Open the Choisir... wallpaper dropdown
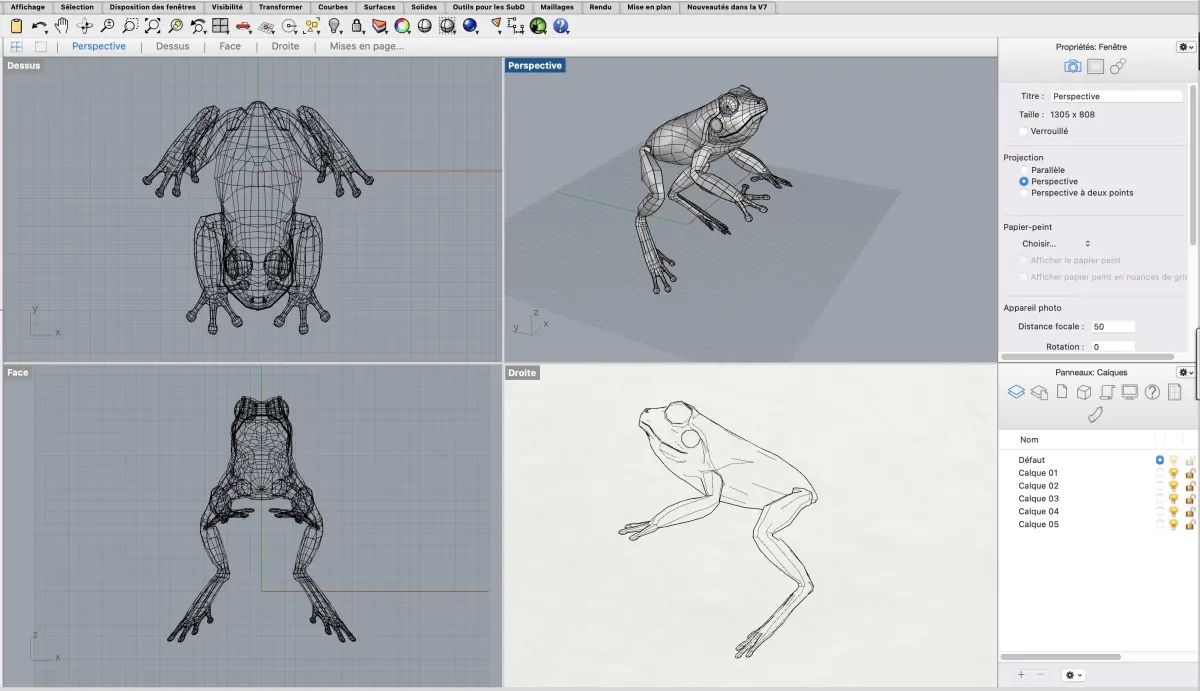The height and width of the screenshot is (691, 1200). coord(1055,243)
